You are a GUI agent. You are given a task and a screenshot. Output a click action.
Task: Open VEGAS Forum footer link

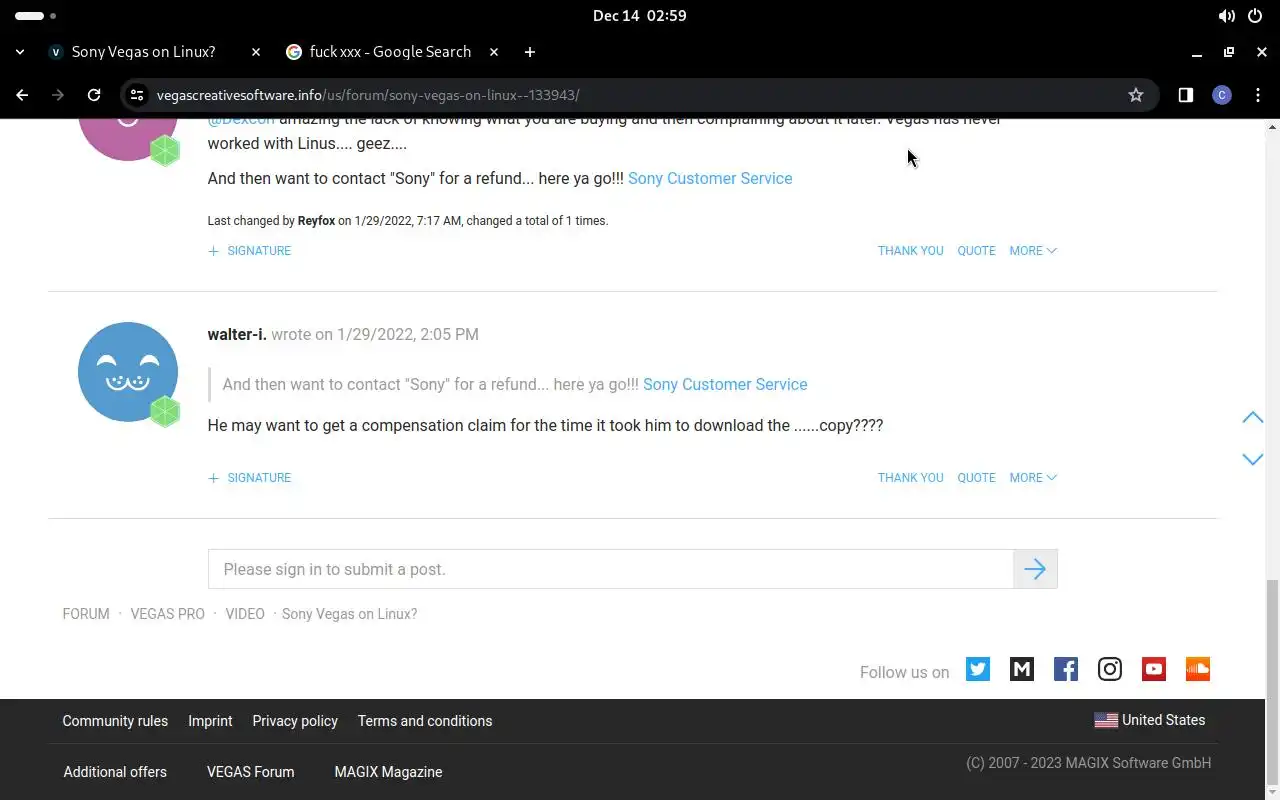point(250,772)
